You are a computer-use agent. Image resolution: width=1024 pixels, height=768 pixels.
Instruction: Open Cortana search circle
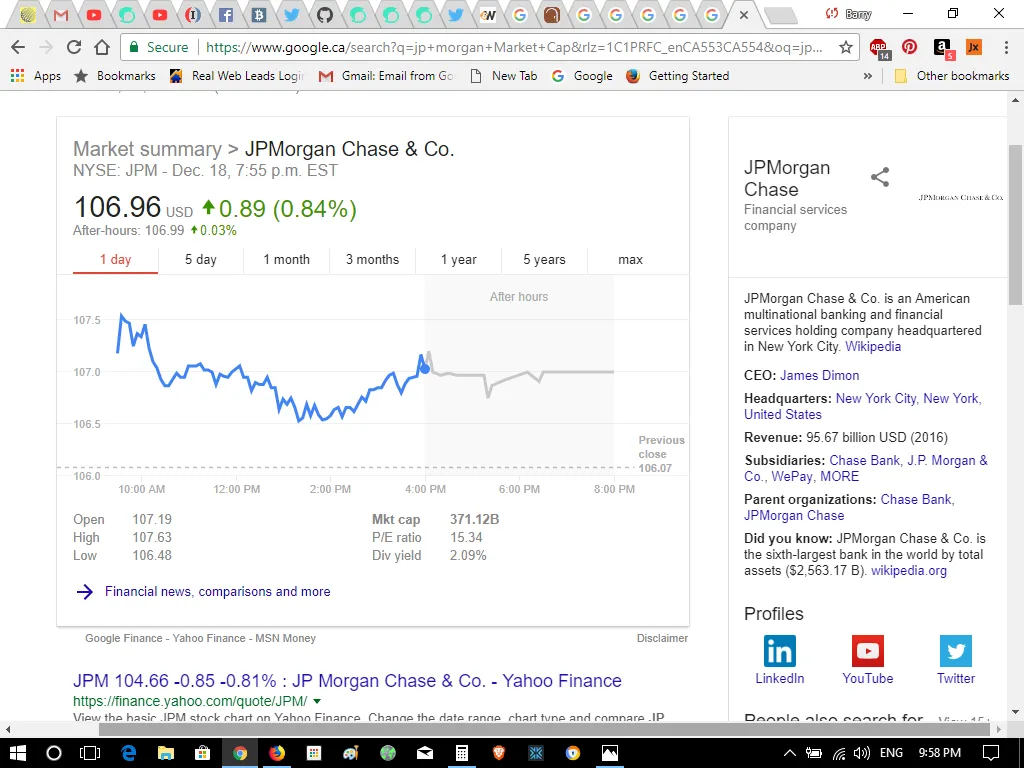(x=54, y=753)
